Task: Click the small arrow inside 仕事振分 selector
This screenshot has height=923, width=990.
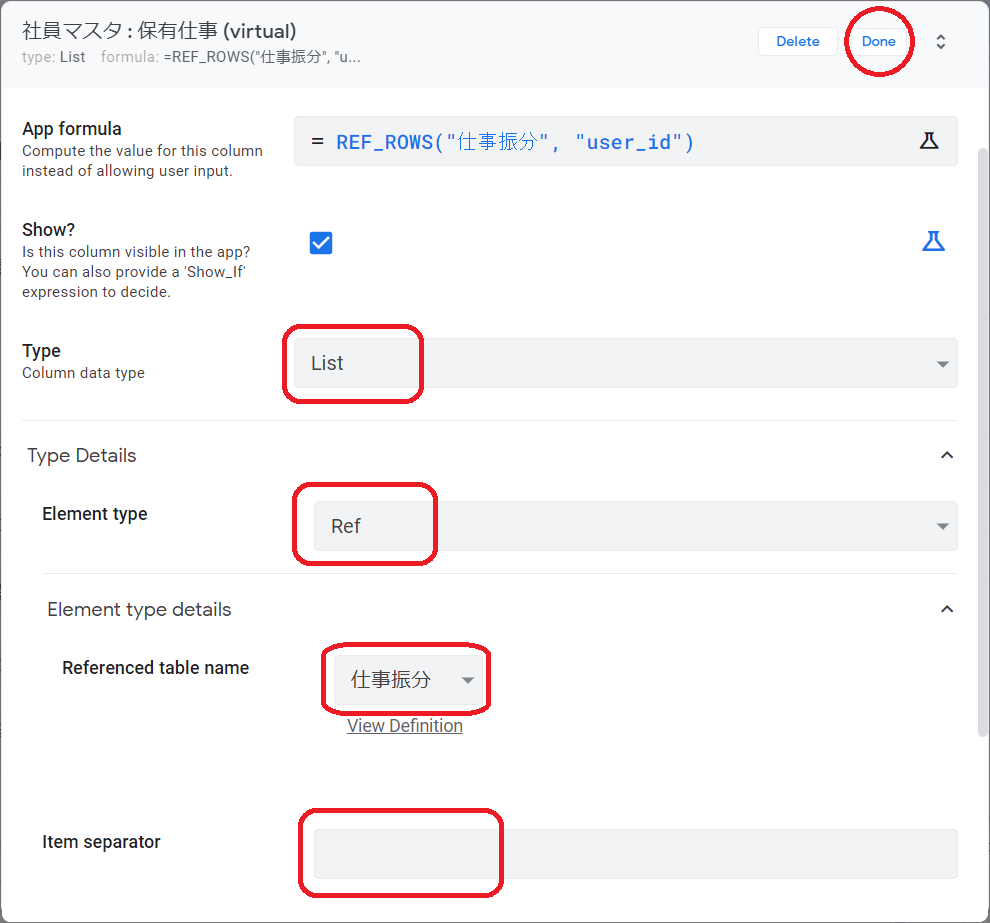Action: coord(467,678)
